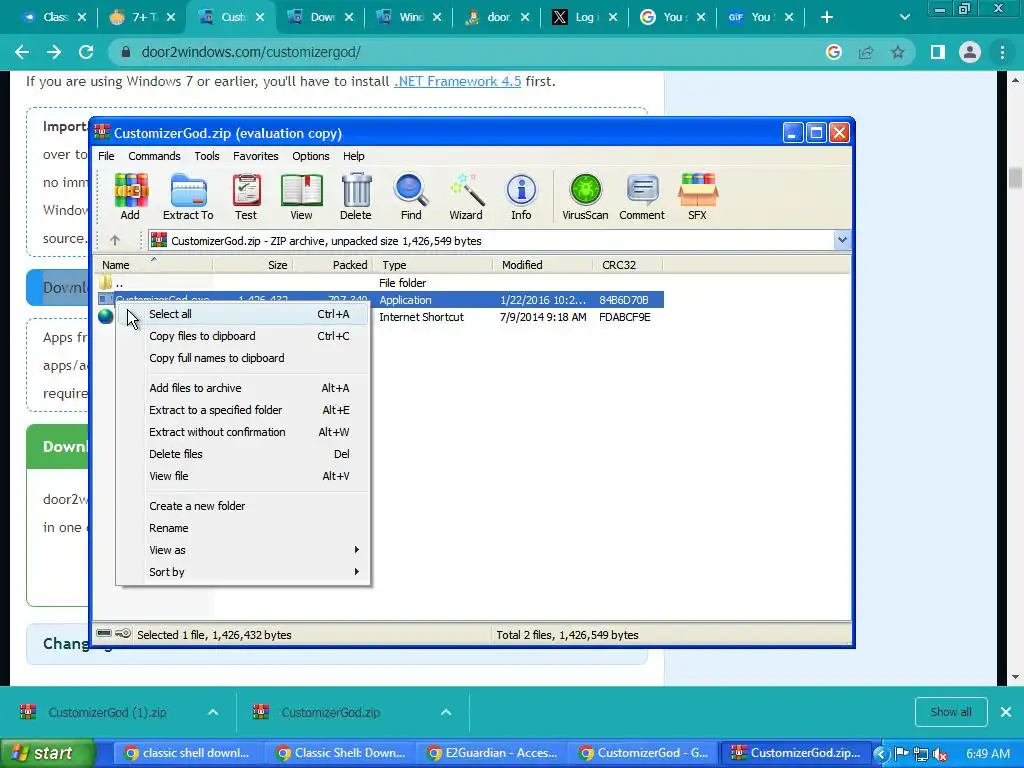Open the Tools menu
Viewport: 1024px width, 768px height.
point(206,156)
